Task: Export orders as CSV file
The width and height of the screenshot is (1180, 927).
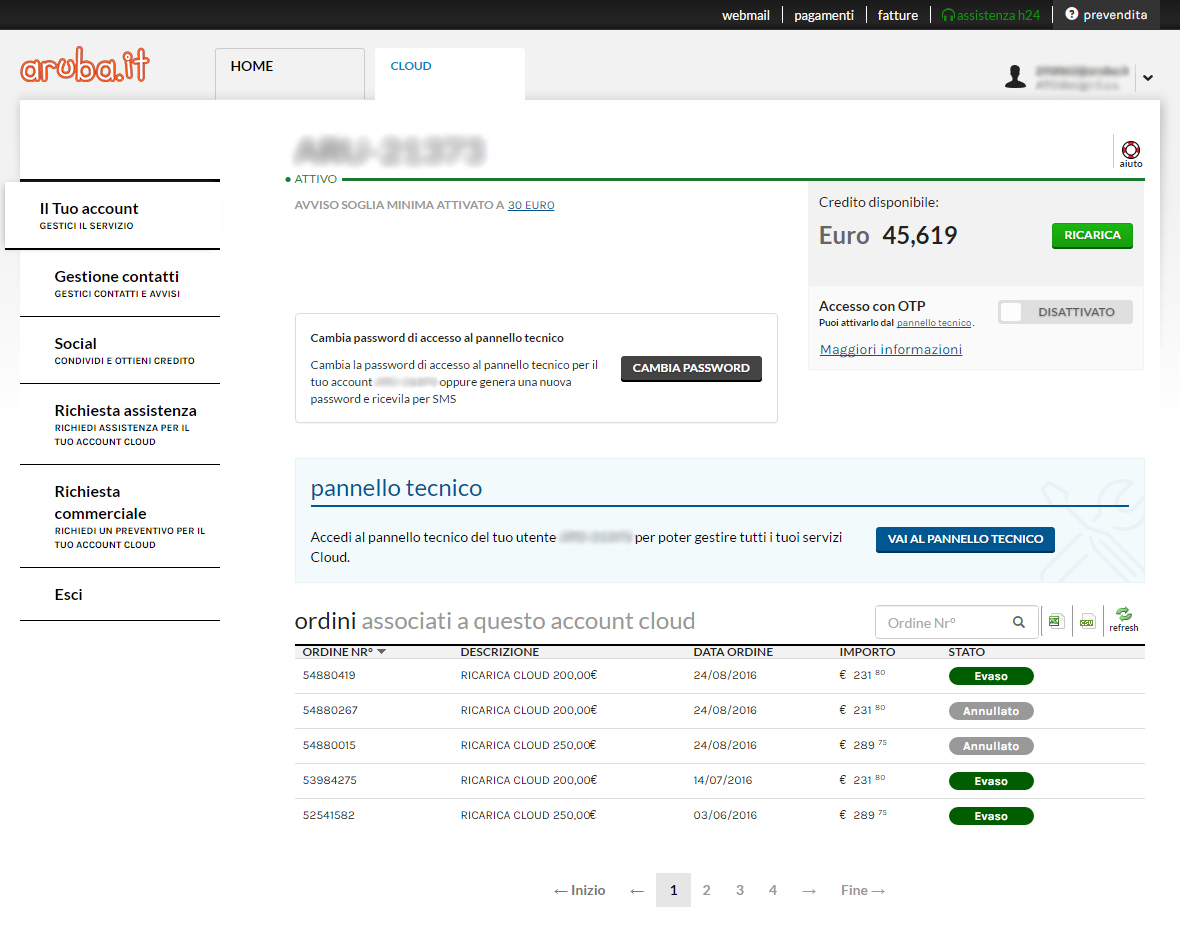Action: click(1087, 622)
